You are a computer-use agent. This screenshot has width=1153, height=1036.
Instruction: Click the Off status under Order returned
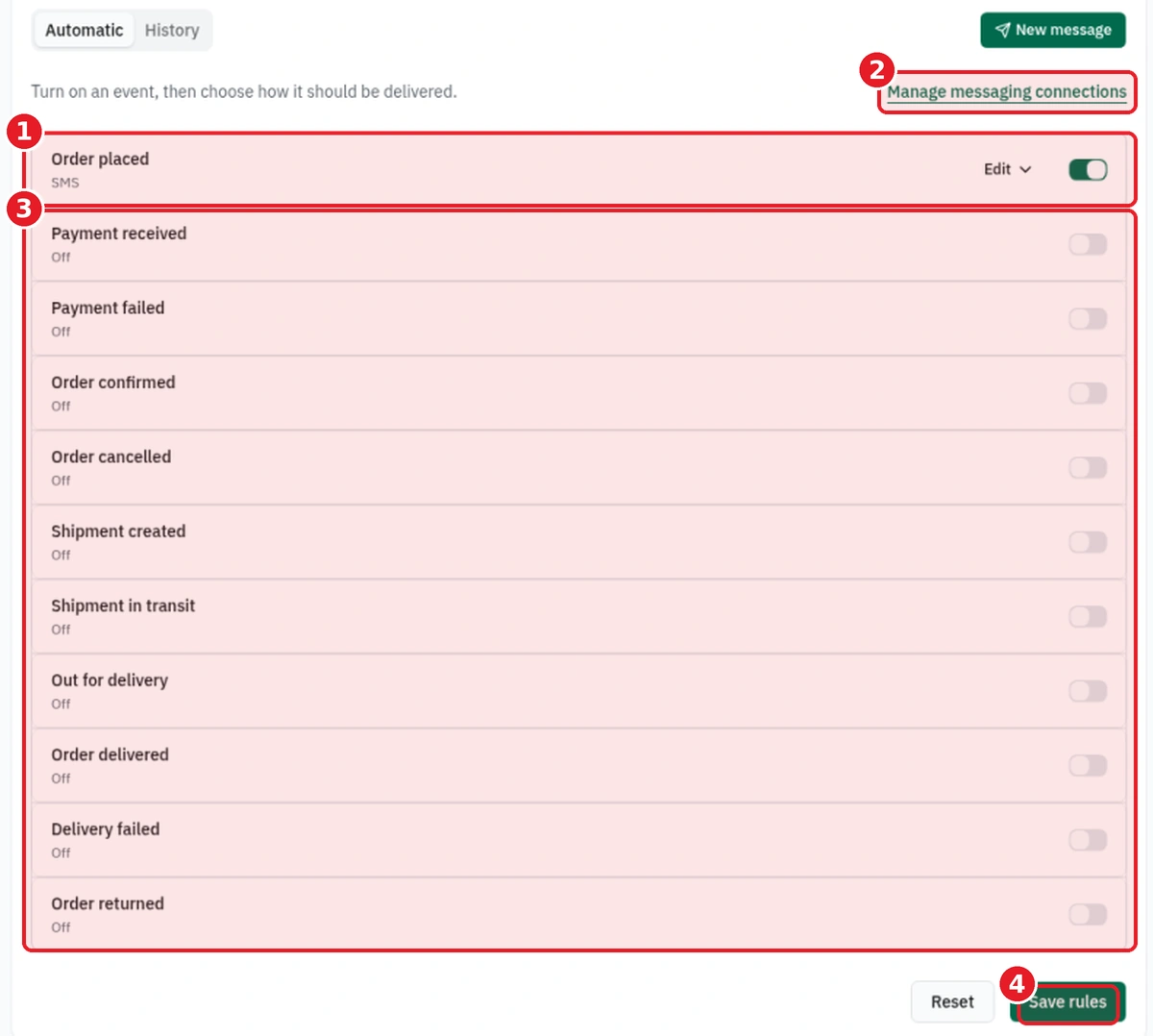(61, 927)
